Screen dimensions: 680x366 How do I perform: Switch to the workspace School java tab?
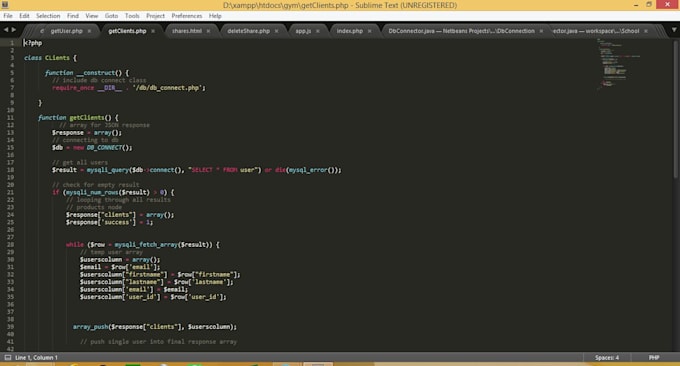[x=596, y=31]
